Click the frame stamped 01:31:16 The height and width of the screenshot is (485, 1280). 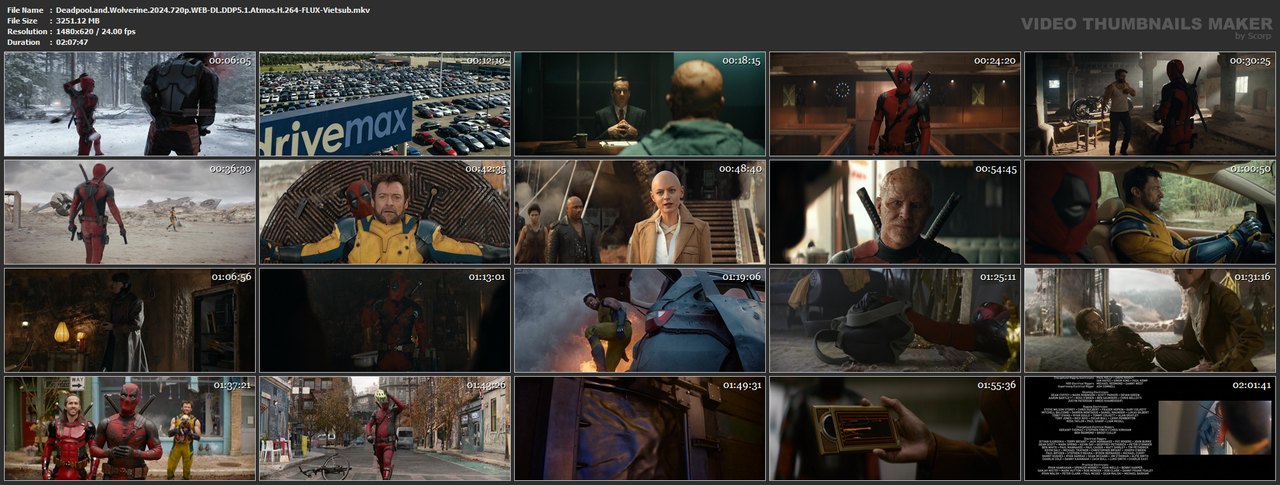point(1150,320)
